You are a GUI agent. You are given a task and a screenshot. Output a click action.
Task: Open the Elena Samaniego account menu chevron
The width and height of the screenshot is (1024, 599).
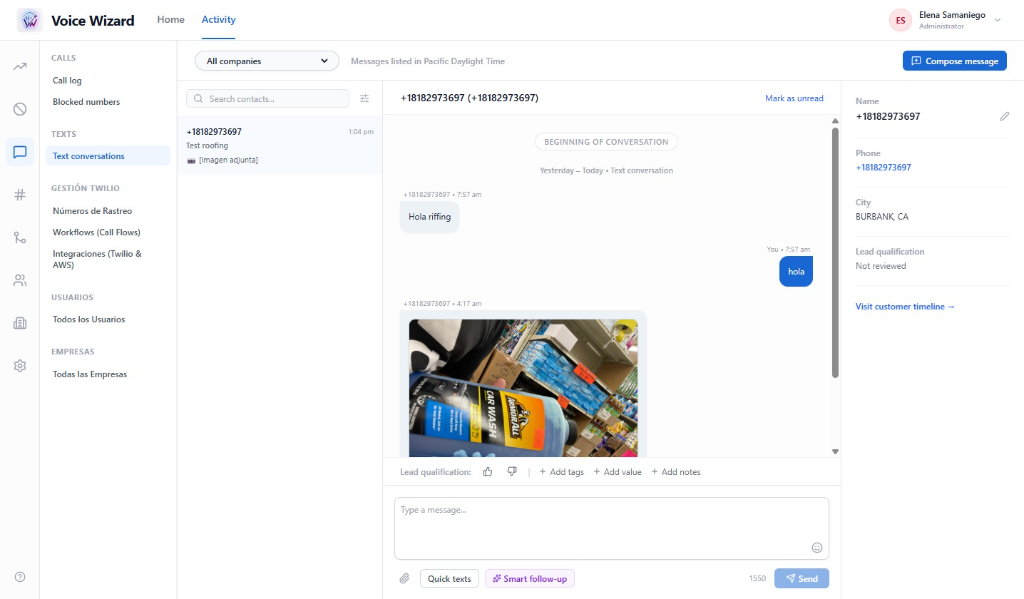(x=998, y=20)
